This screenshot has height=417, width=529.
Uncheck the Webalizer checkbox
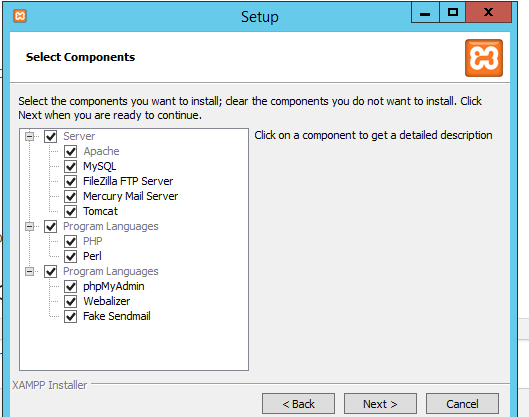(71, 301)
